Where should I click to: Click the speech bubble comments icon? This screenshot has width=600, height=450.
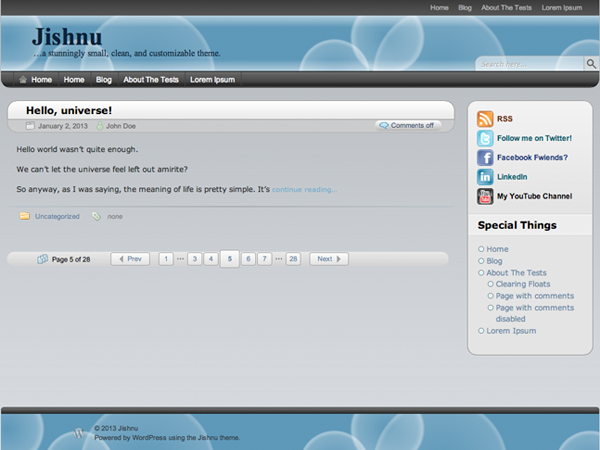pos(384,126)
